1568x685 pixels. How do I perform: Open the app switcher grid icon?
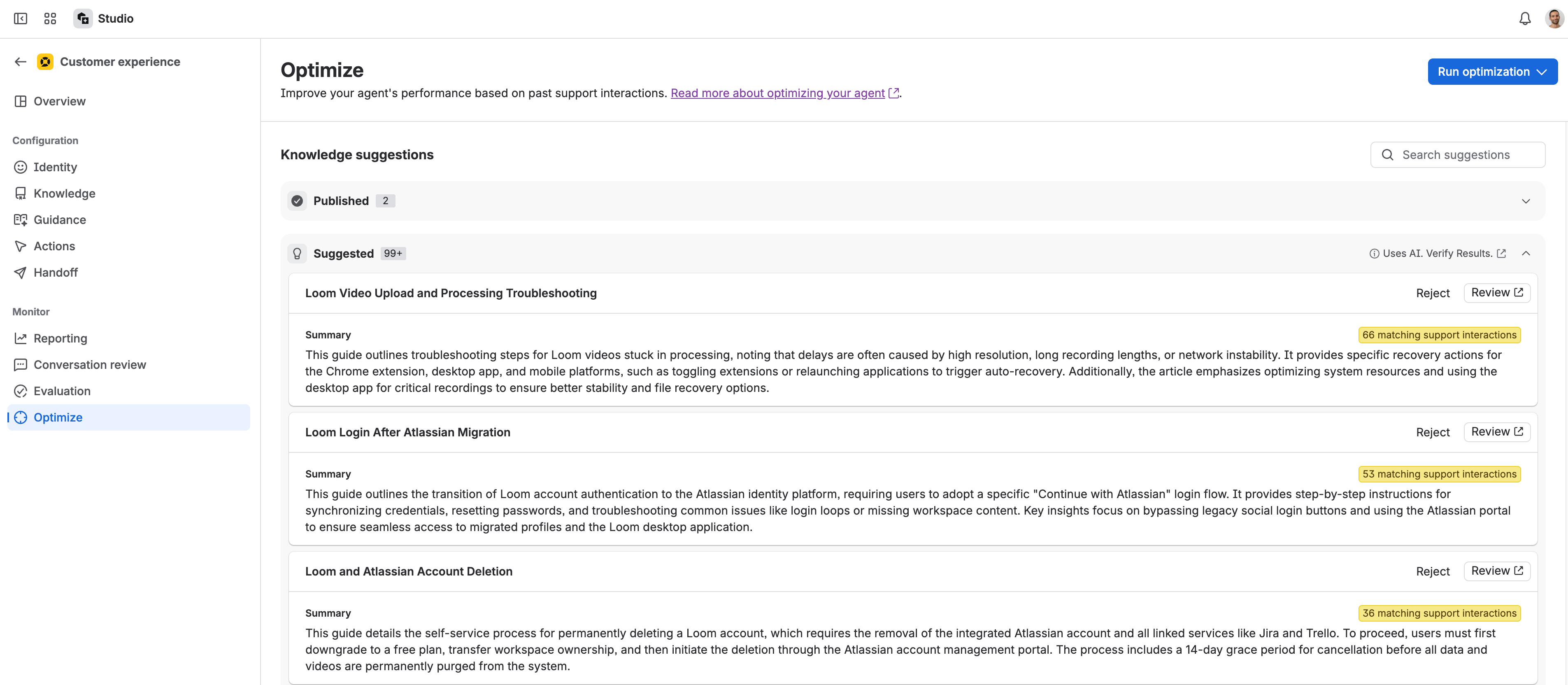[50, 19]
